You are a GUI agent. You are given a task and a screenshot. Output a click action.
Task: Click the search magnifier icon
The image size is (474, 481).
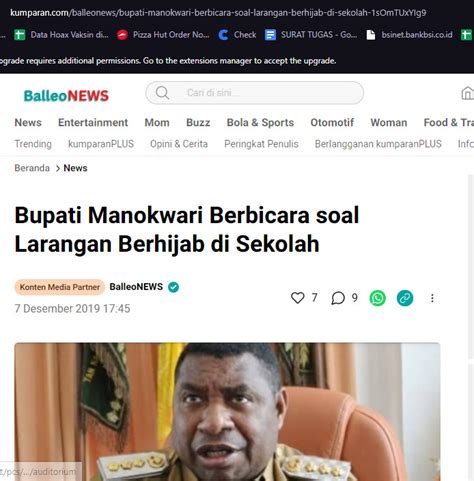click(x=162, y=93)
